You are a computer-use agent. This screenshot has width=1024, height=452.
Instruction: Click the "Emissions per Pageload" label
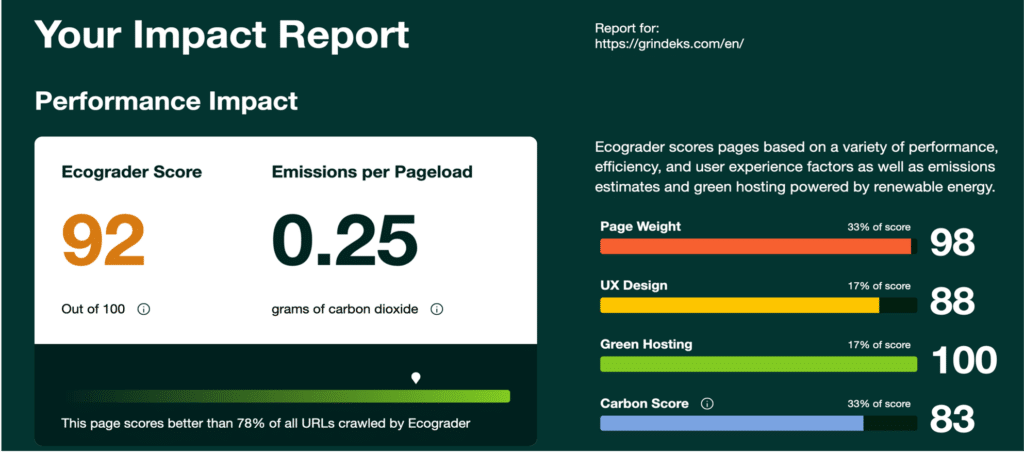point(372,172)
